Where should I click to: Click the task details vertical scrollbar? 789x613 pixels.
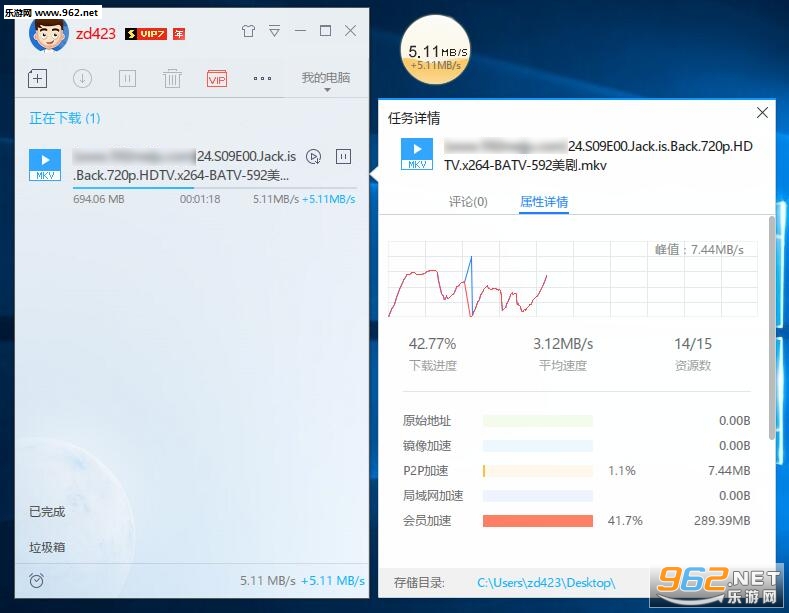pos(772,328)
